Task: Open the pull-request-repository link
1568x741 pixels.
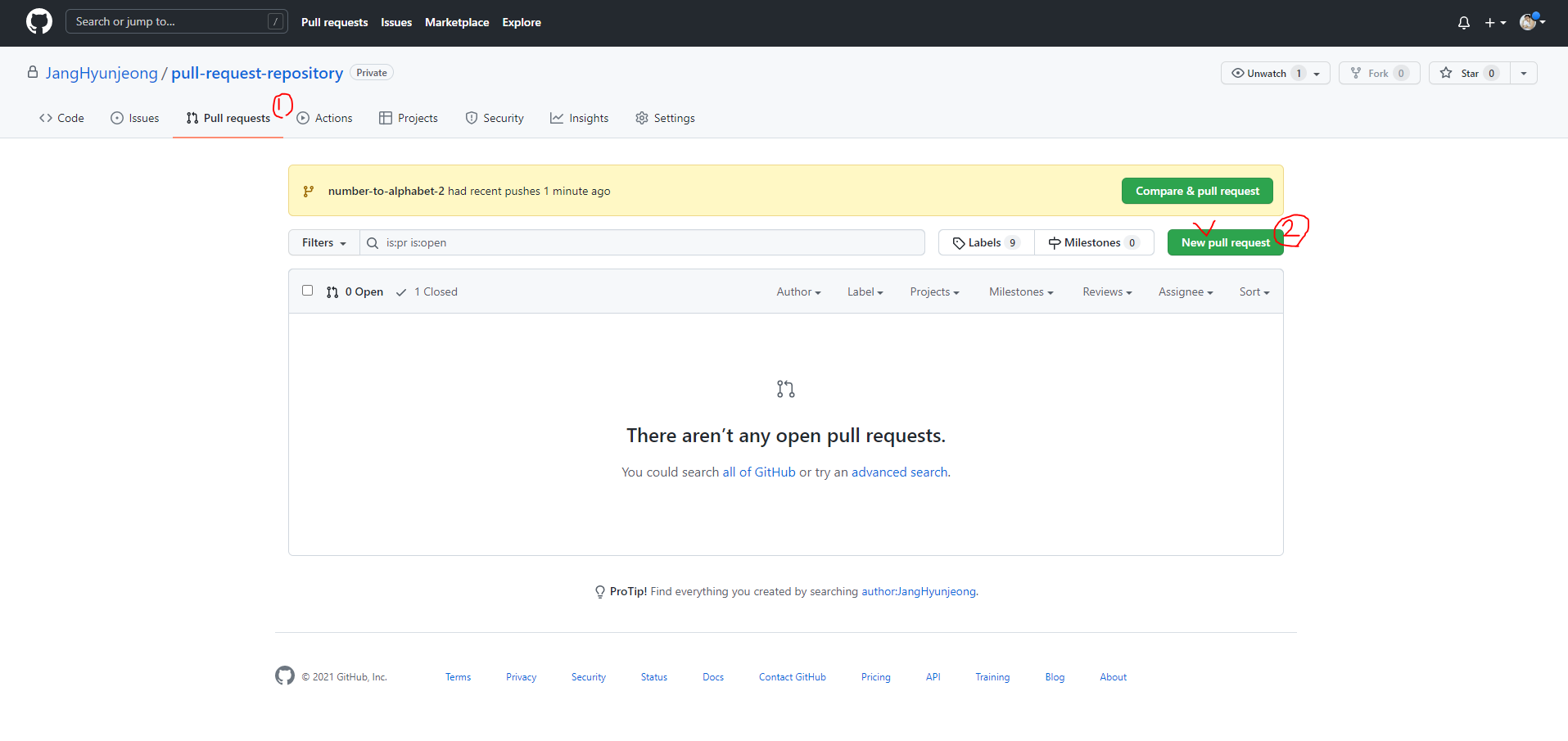Action: point(257,73)
